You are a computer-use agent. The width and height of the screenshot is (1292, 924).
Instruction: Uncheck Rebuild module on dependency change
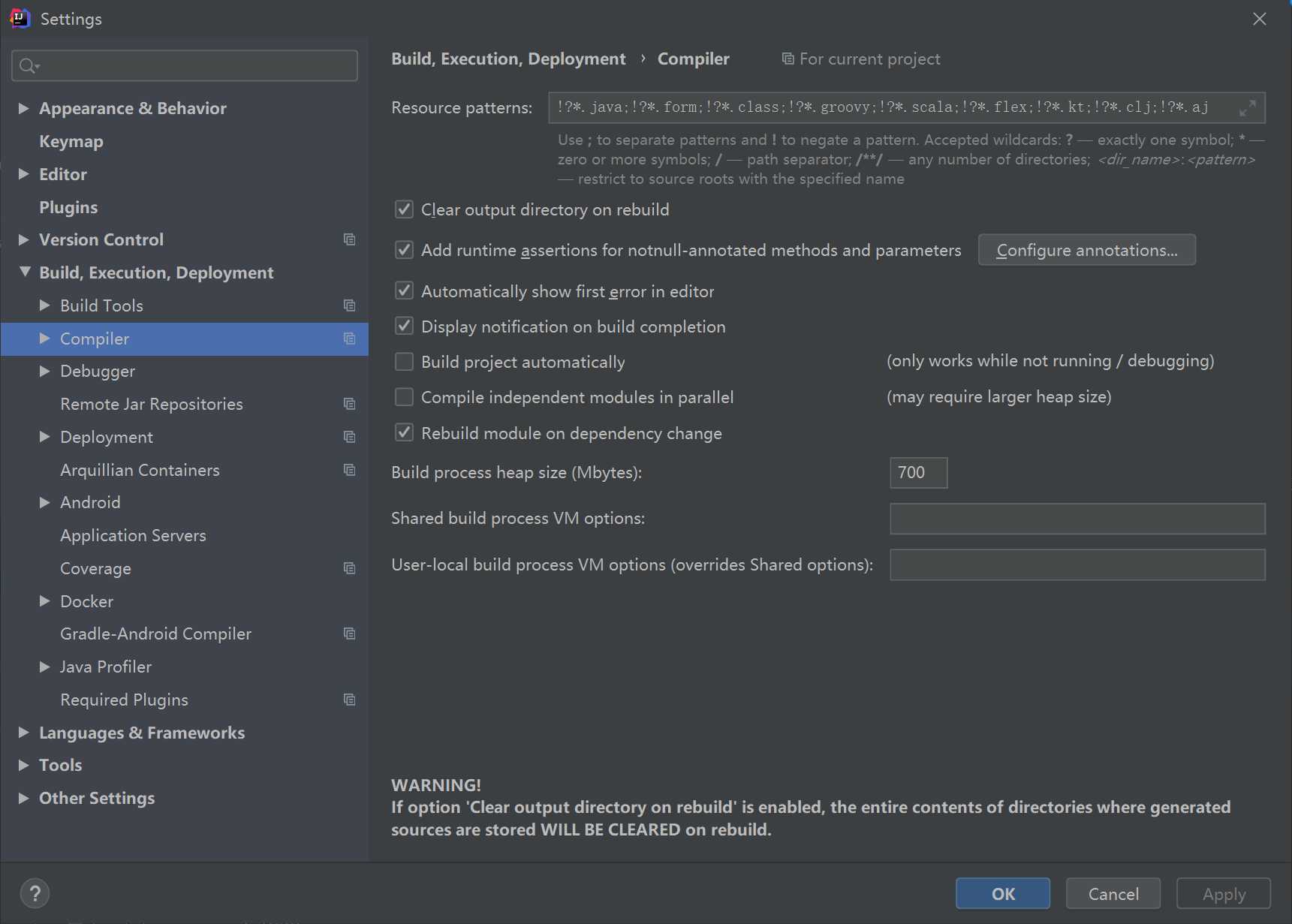(x=404, y=432)
